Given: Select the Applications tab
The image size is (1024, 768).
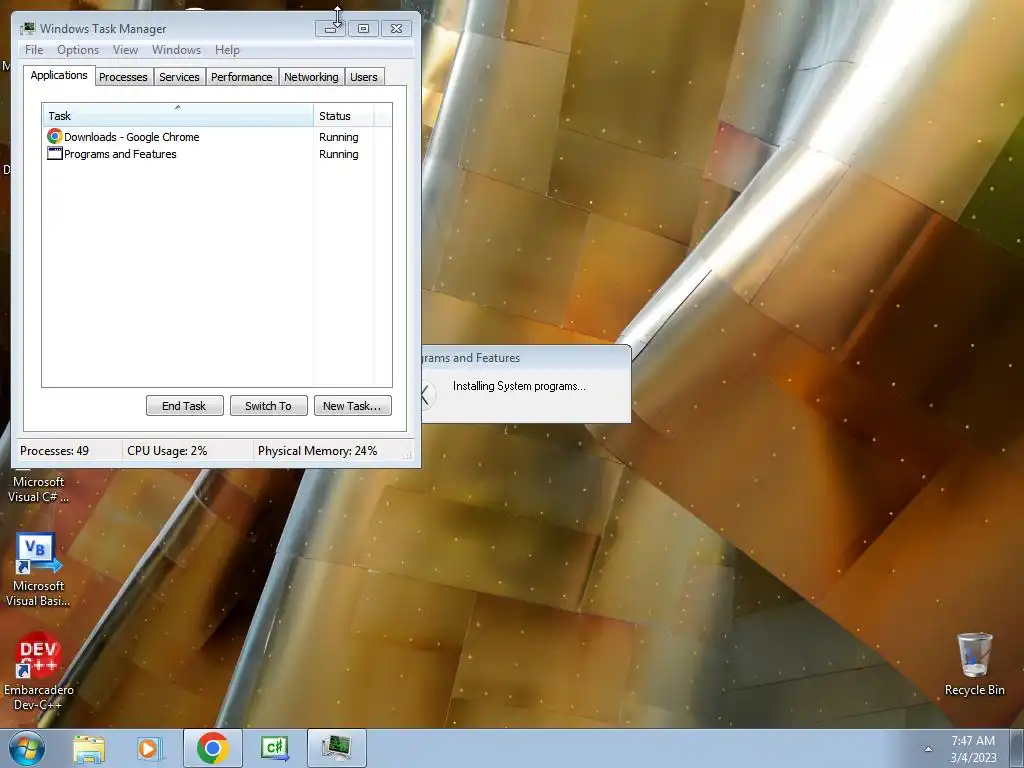Looking at the screenshot, I should click(59, 75).
